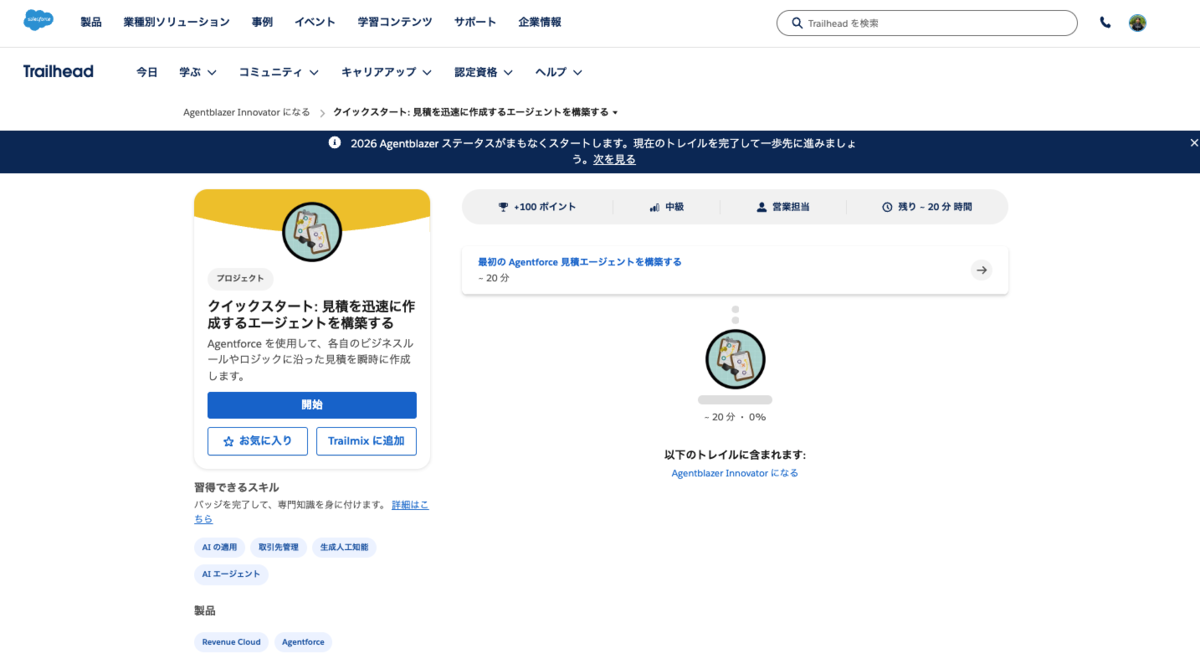The width and height of the screenshot is (1200, 664).
Task: Click the Trailhead logo
Action: pyautogui.click(x=58, y=71)
